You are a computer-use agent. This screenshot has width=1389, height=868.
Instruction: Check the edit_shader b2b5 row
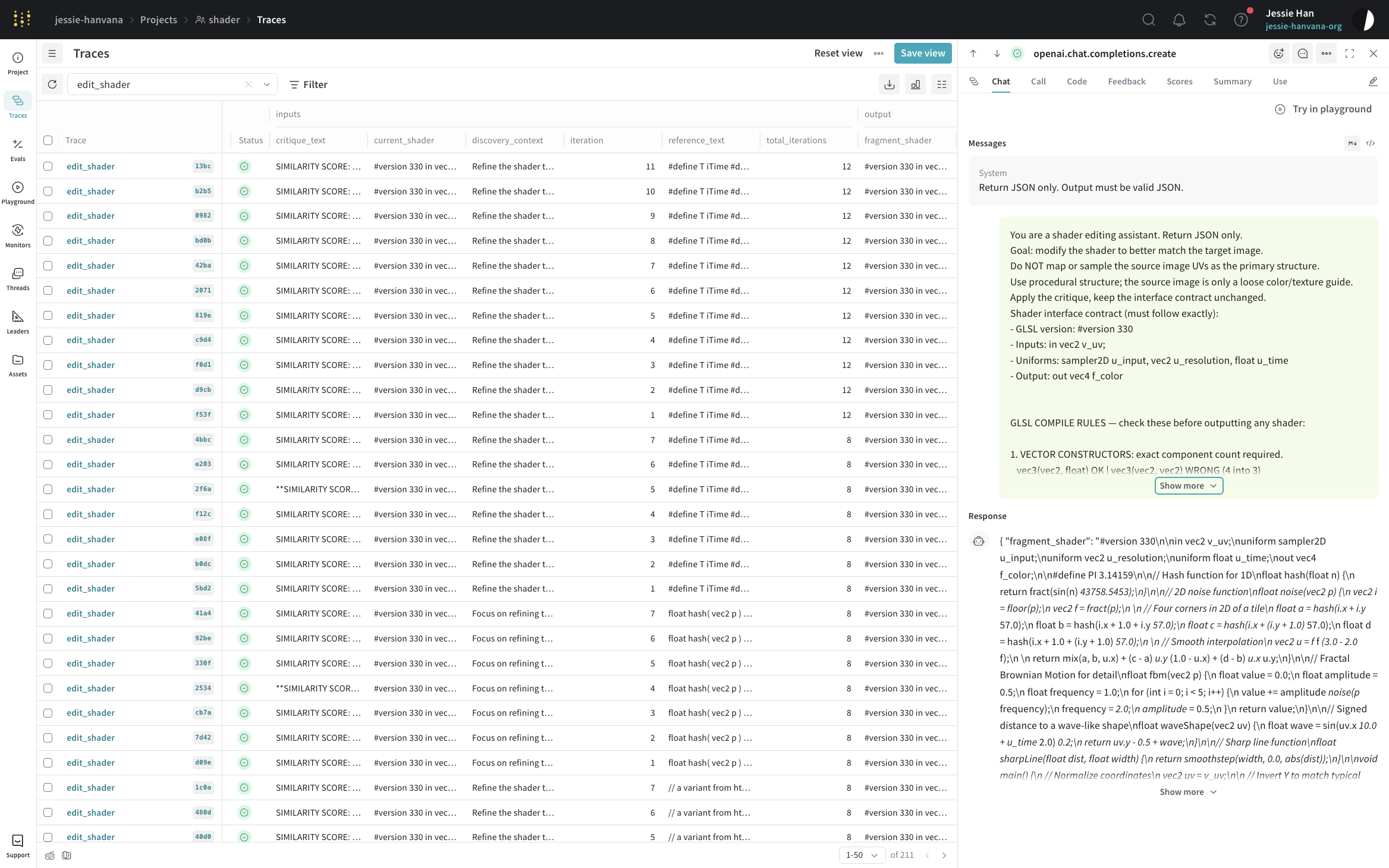pos(48,191)
